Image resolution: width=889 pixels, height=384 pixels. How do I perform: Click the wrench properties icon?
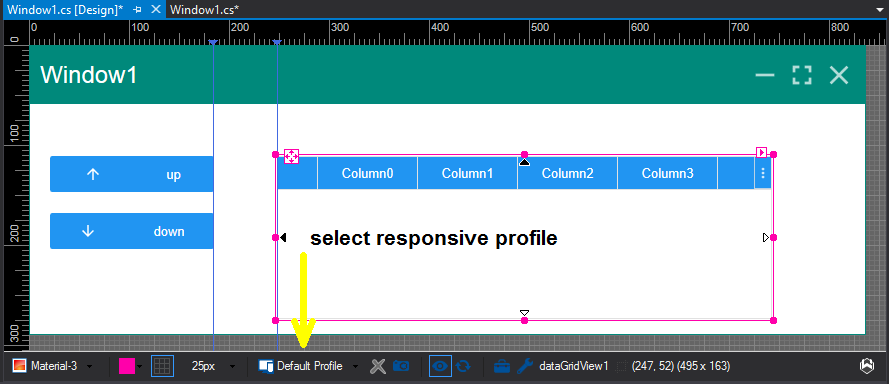[524, 366]
